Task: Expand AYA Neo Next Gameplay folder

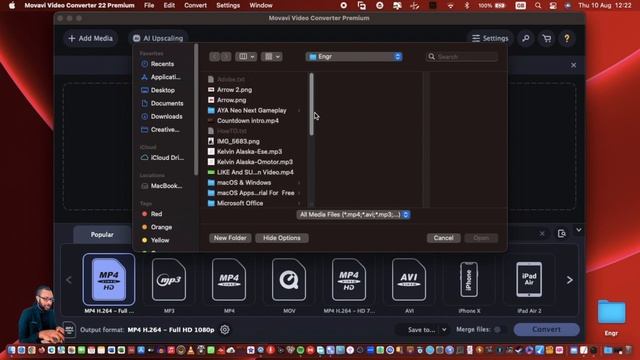Action: [299, 110]
